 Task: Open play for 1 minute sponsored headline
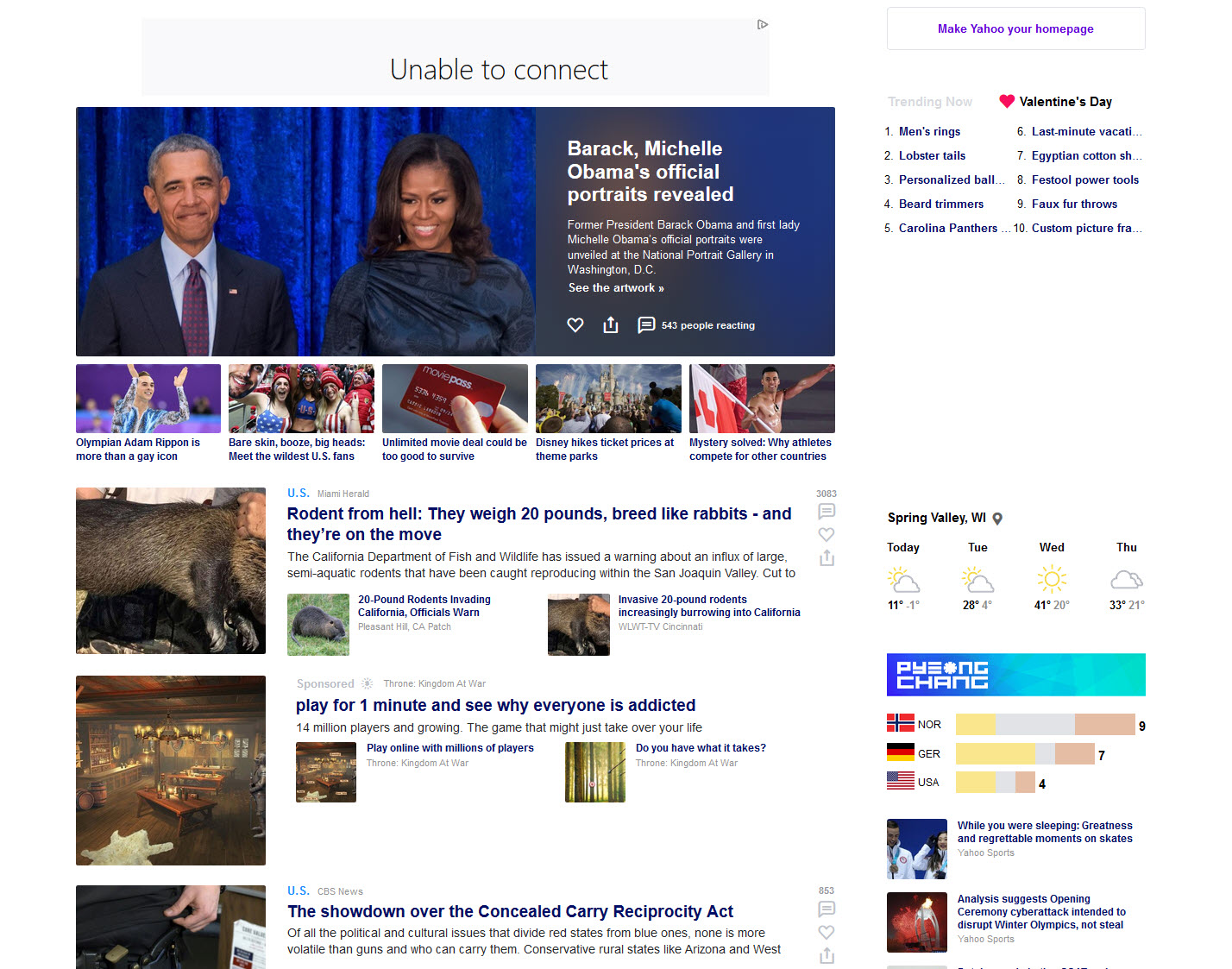(x=495, y=705)
